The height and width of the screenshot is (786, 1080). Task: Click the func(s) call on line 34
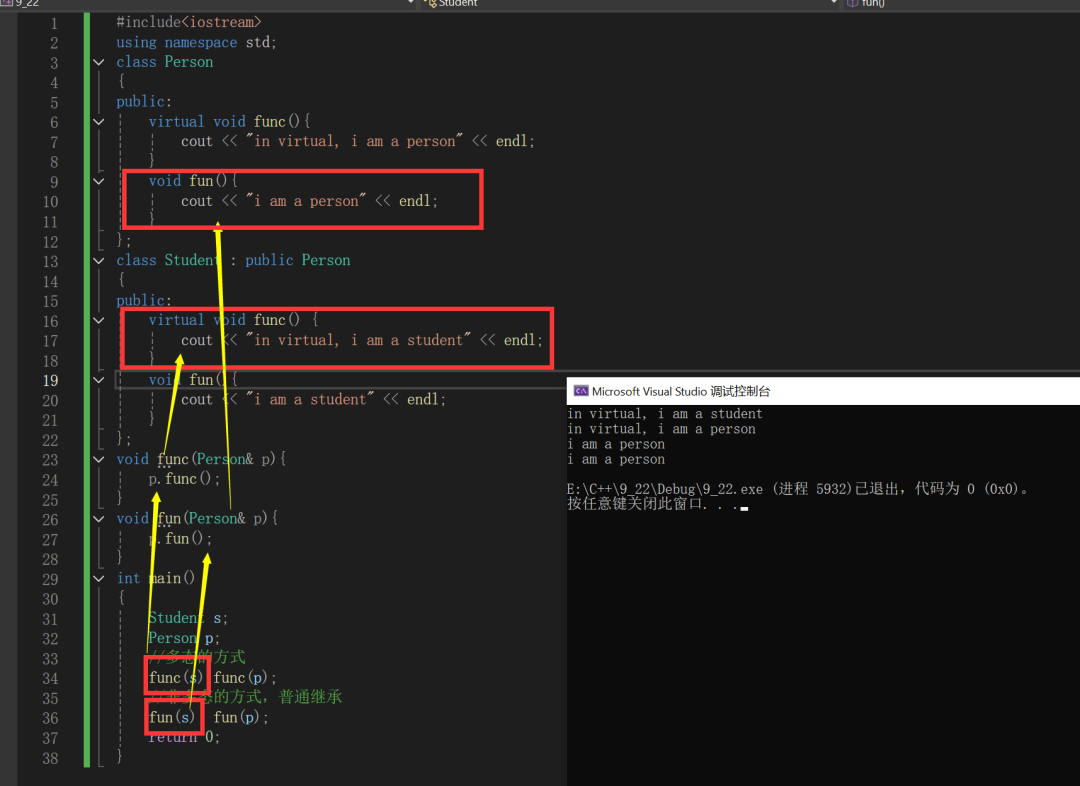point(176,678)
